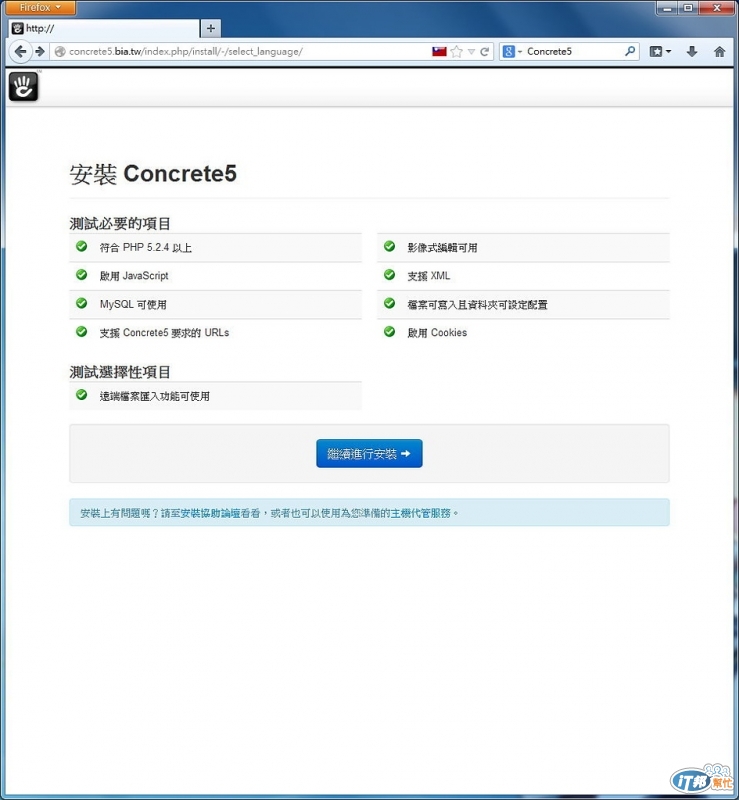
Task: Open the hosting service link
Action: (421, 513)
